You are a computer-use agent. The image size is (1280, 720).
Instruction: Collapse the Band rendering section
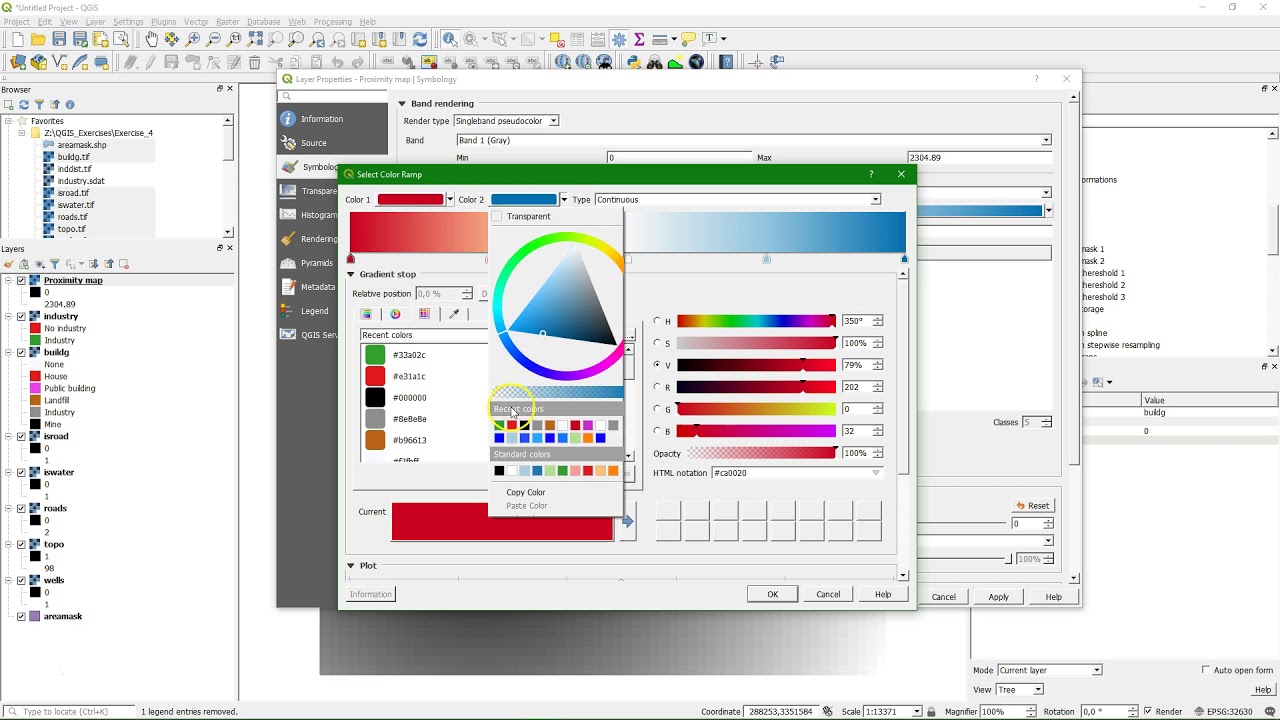tap(402, 103)
